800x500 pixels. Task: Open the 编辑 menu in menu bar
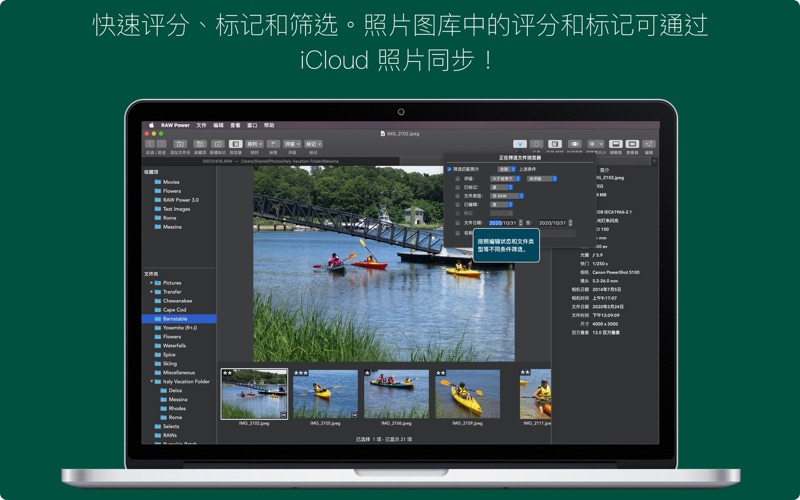(218, 125)
